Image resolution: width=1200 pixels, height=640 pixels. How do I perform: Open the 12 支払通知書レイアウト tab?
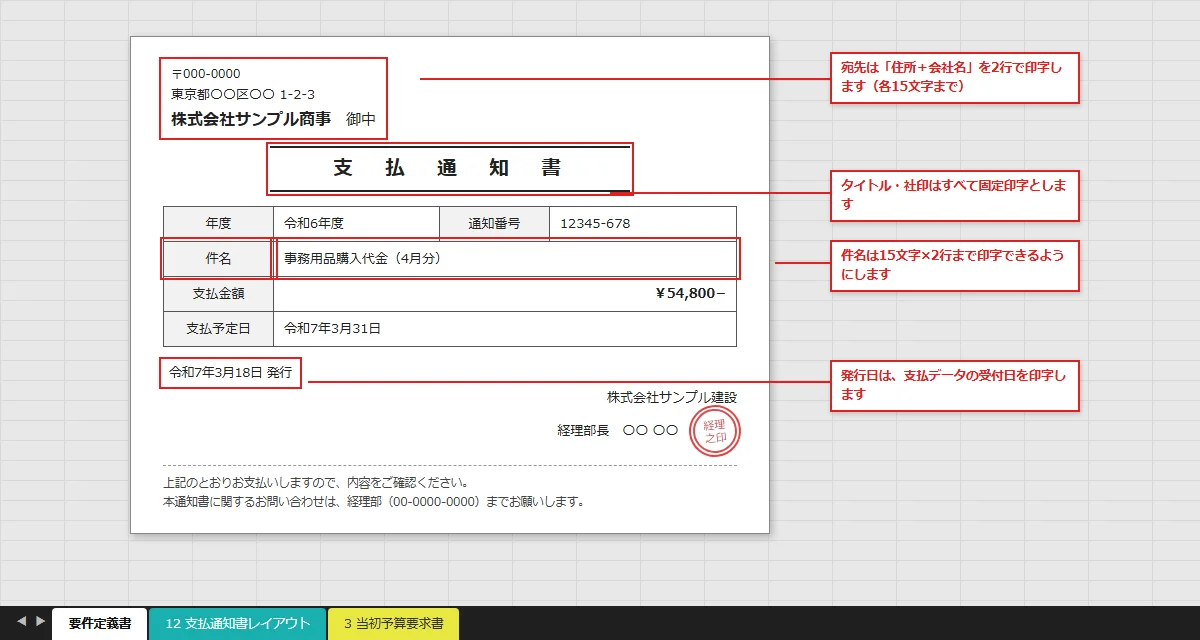pyautogui.click(x=237, y=624)
